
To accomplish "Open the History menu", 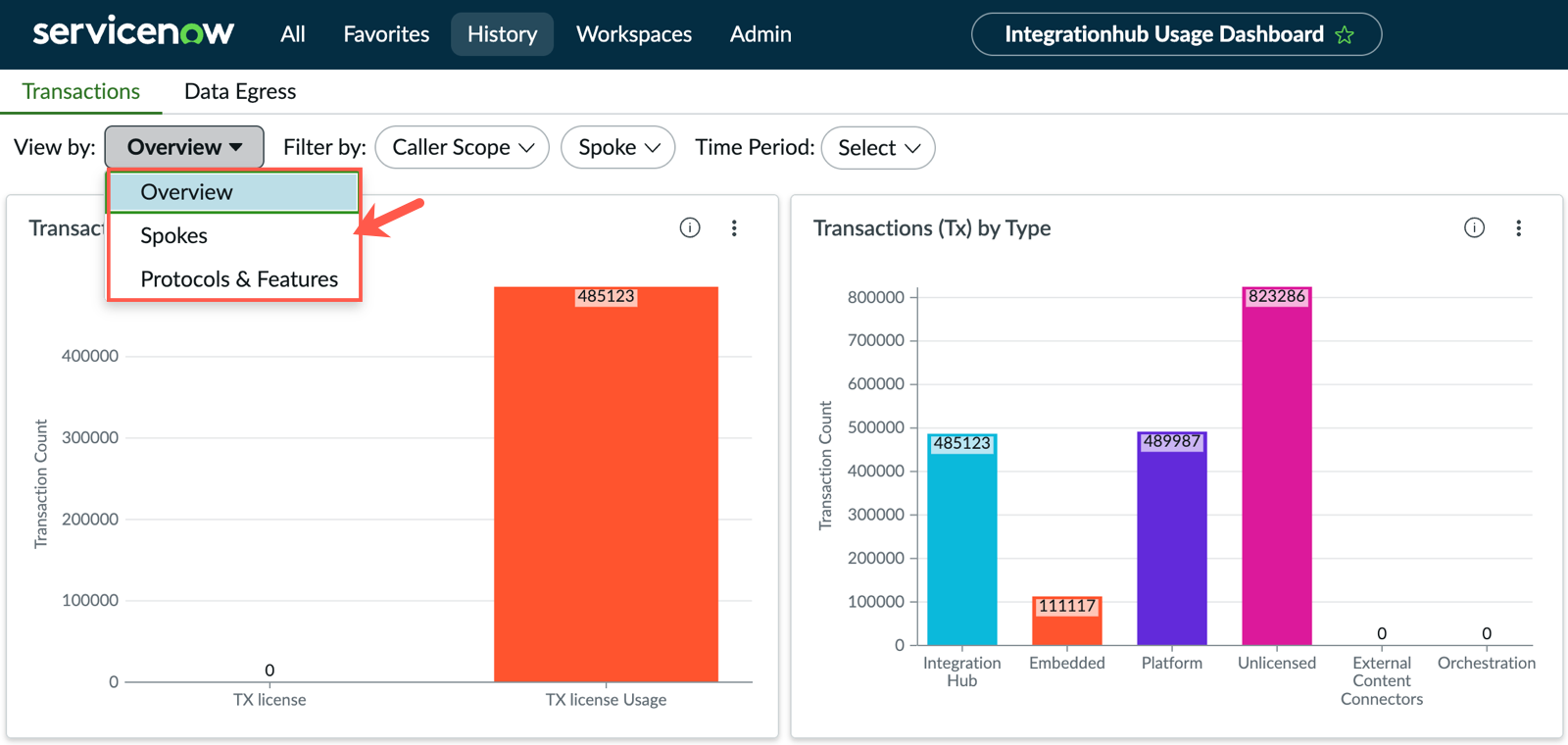I will pos(502,34).
